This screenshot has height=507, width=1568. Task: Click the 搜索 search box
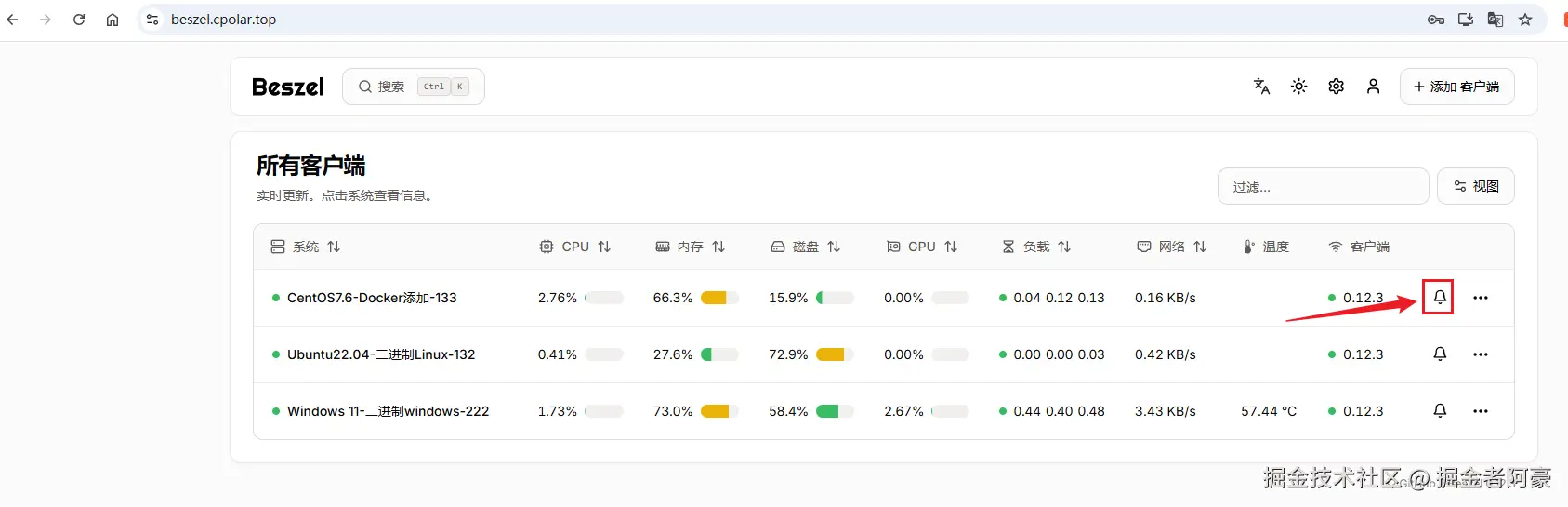click(x=414, y=87)
